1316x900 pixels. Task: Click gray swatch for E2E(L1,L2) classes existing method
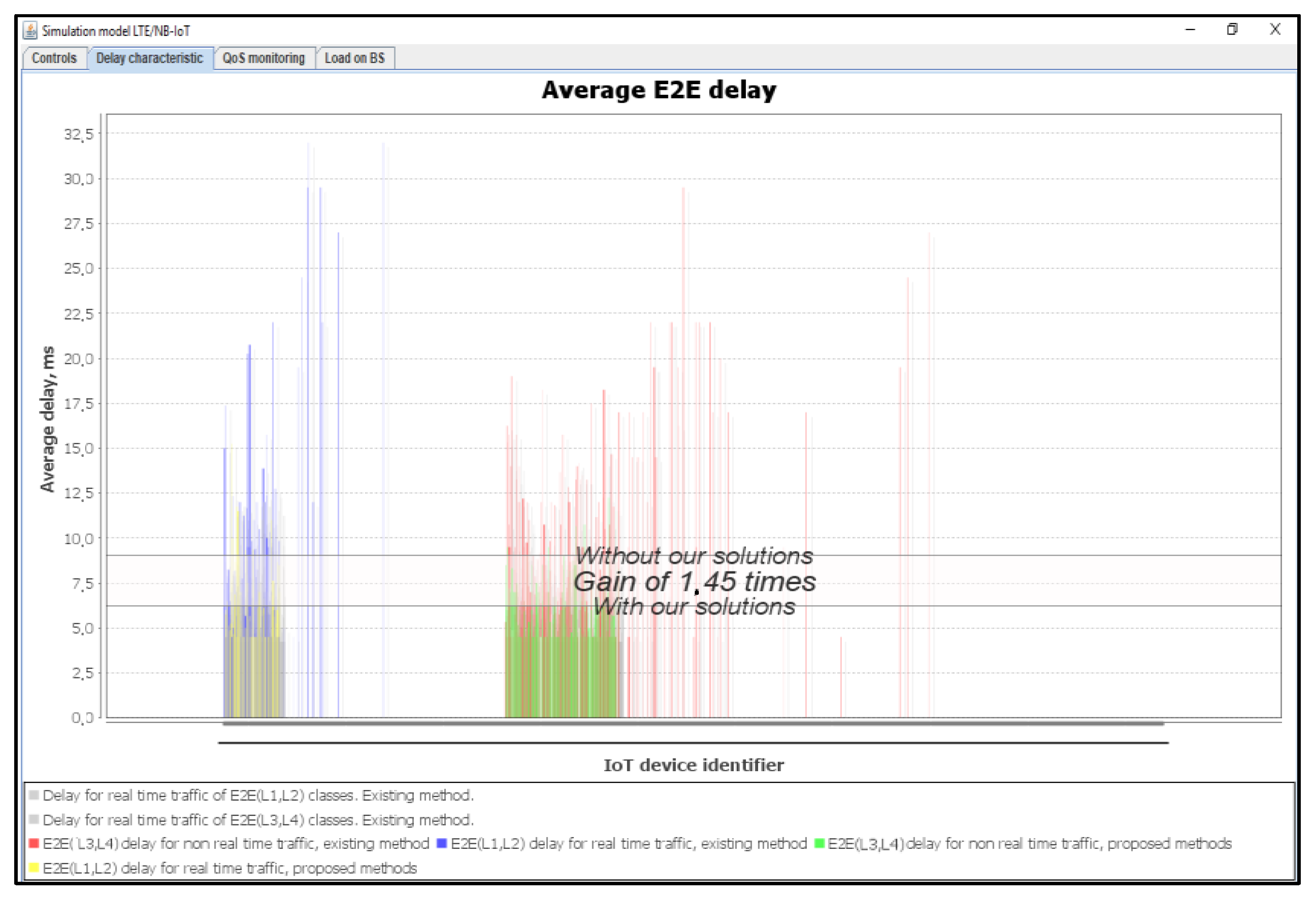click(34, 795)
